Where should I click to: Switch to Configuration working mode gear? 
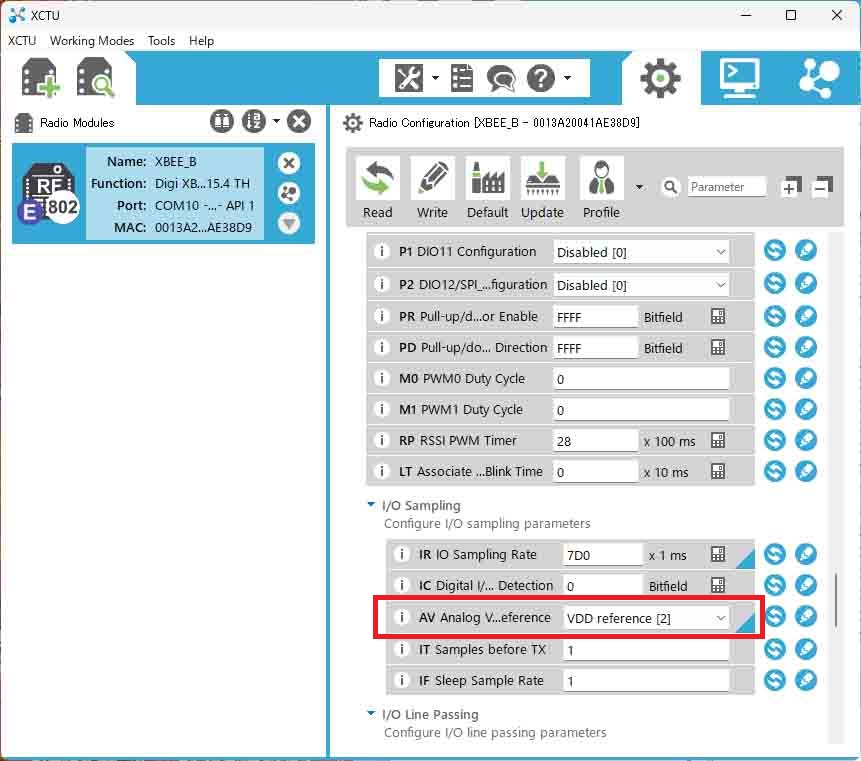click(661, 79)
